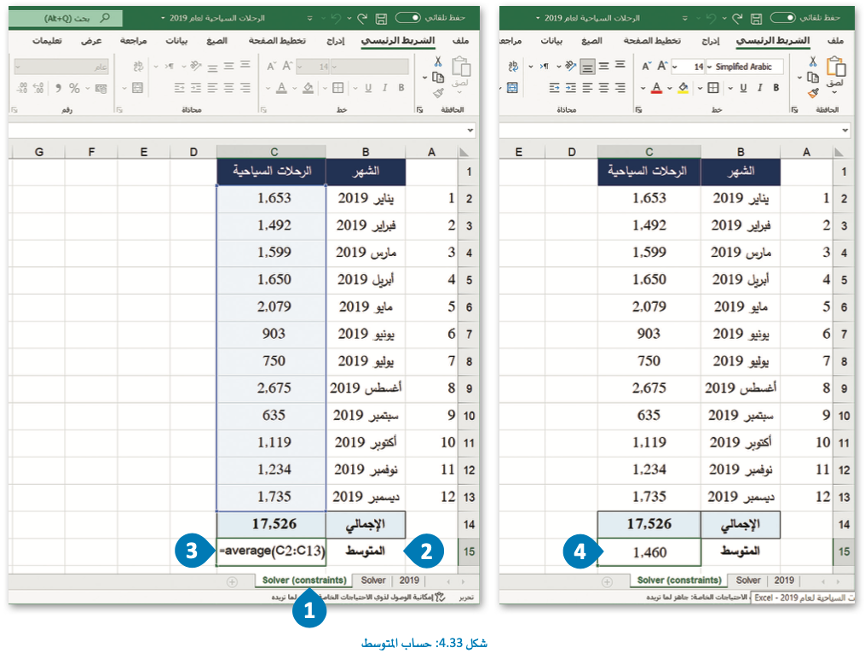Click Accounting number format icon in left window
Screen dimensions: 866x660
101,88
